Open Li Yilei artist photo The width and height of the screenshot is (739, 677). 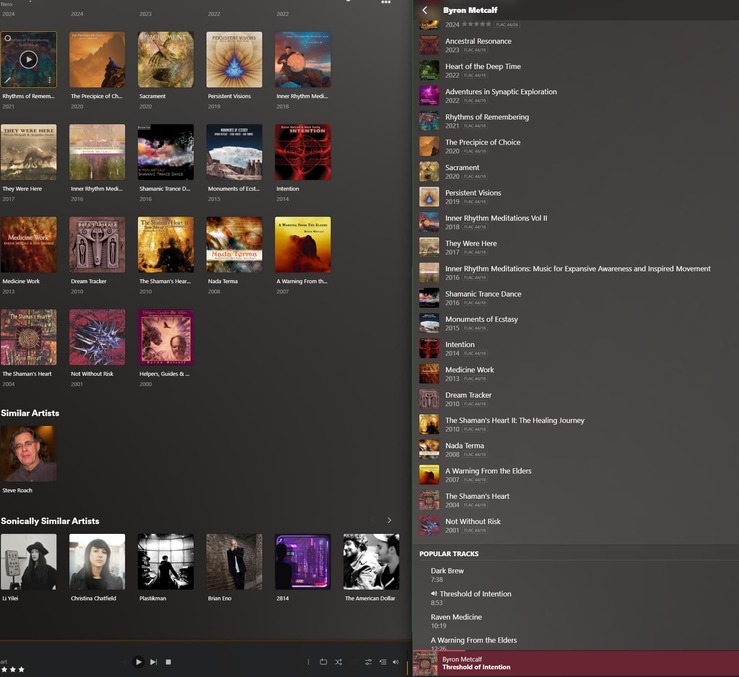[29, 561]
